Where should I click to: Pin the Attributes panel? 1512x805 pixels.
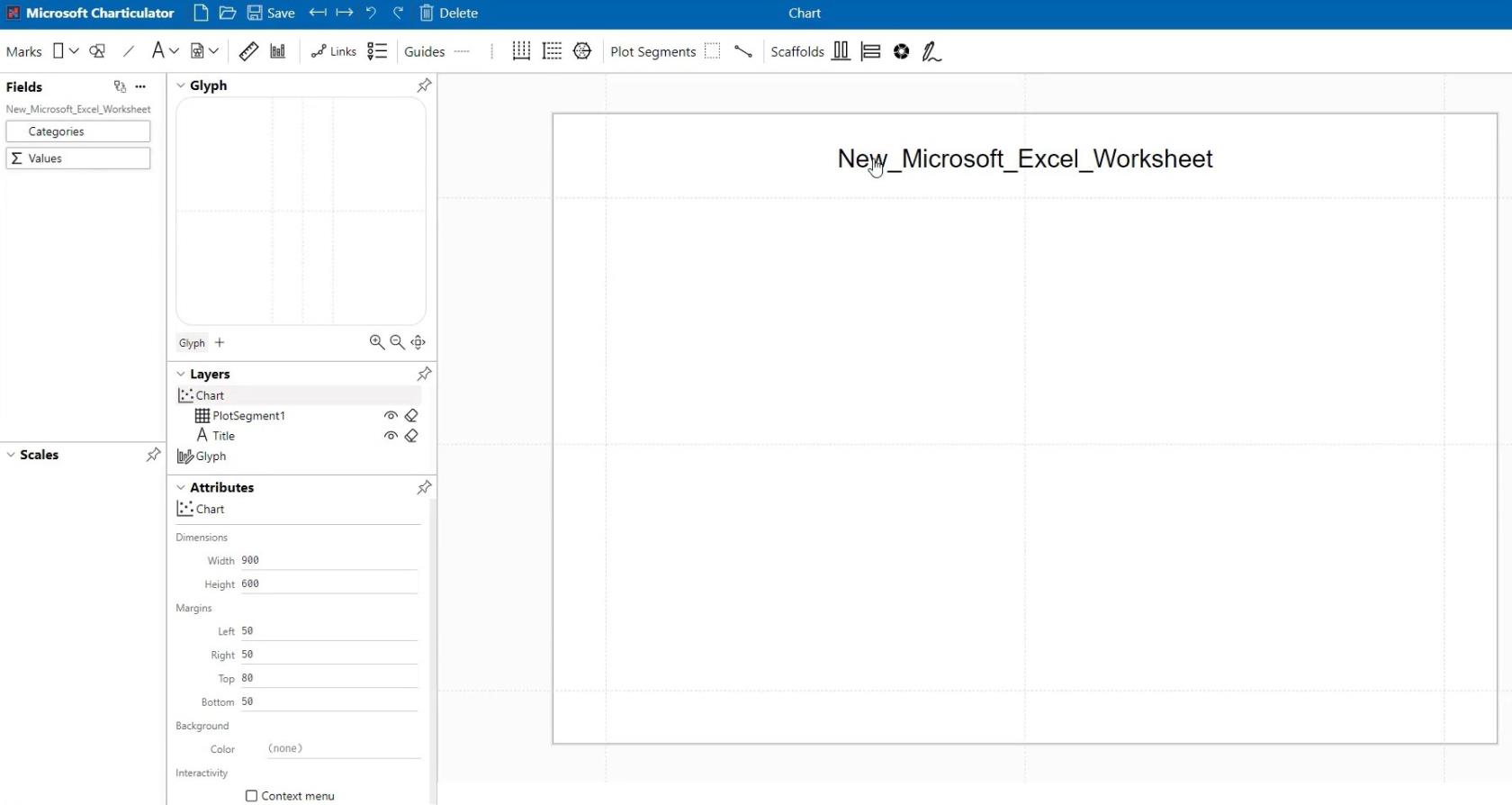(x=424, y=487)
